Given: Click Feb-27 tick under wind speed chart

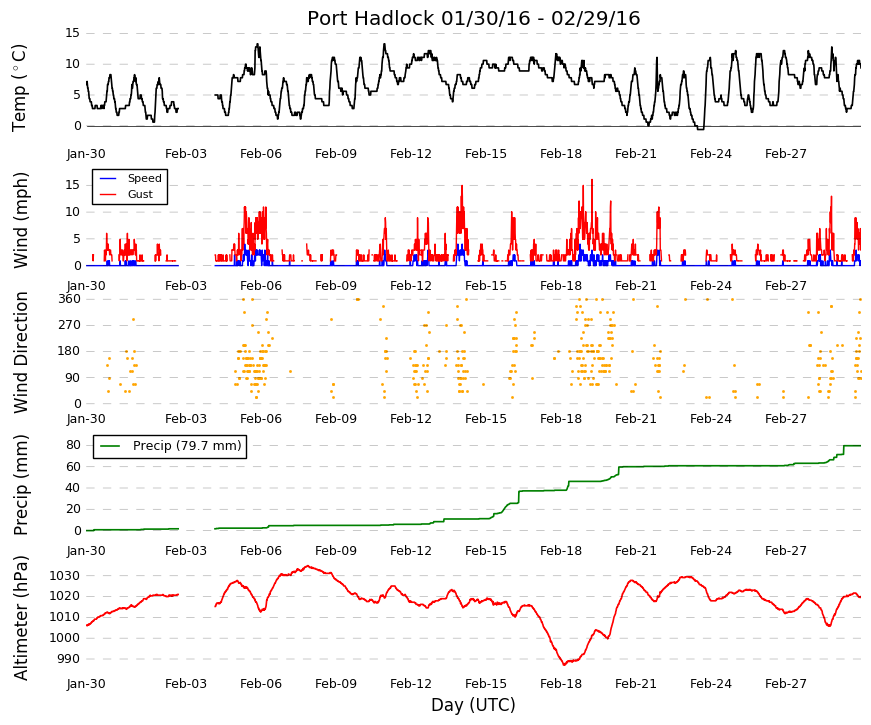Looking at the screenshot, I should click(785, 286).
